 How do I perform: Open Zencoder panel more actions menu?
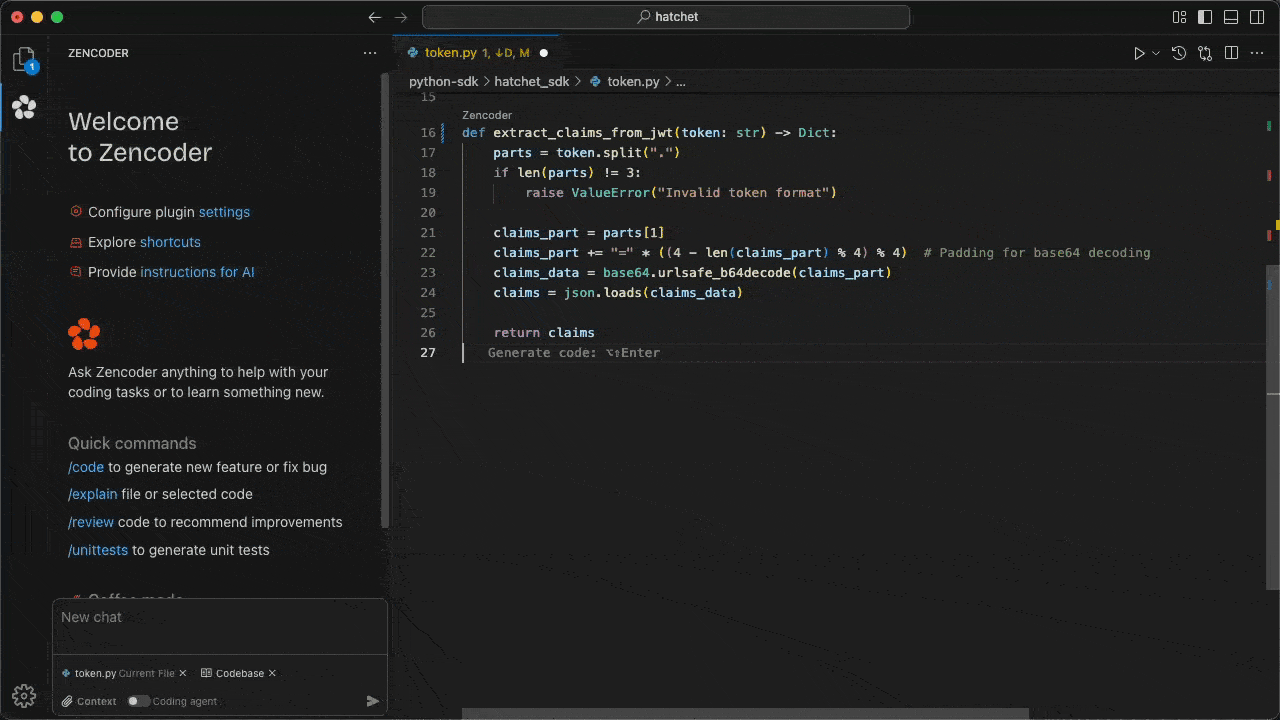370,53
